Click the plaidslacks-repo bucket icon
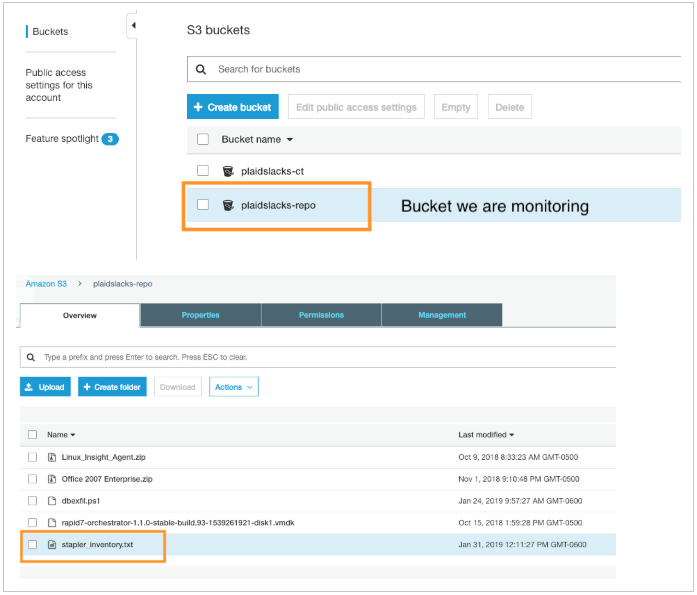Image resolution: width=697 pixels, height=595 pixels. [229, 205]
